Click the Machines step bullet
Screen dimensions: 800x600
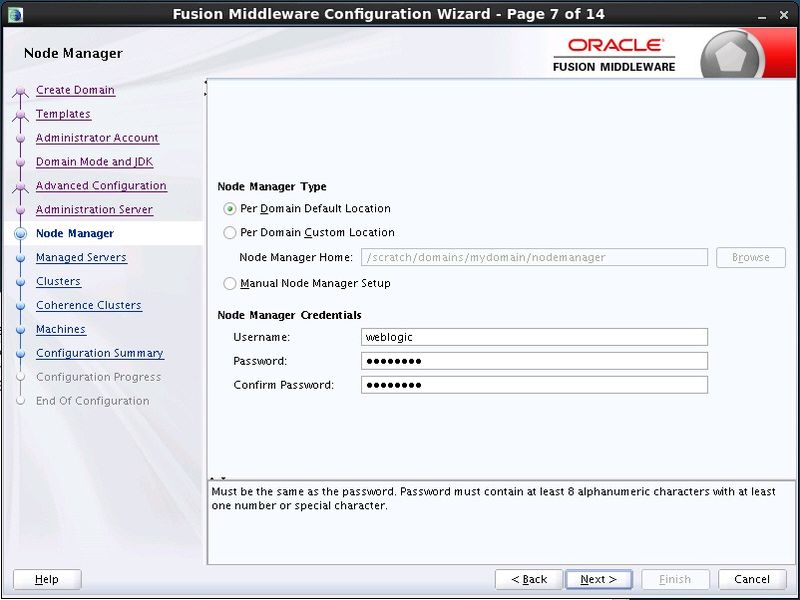(20, 330)
